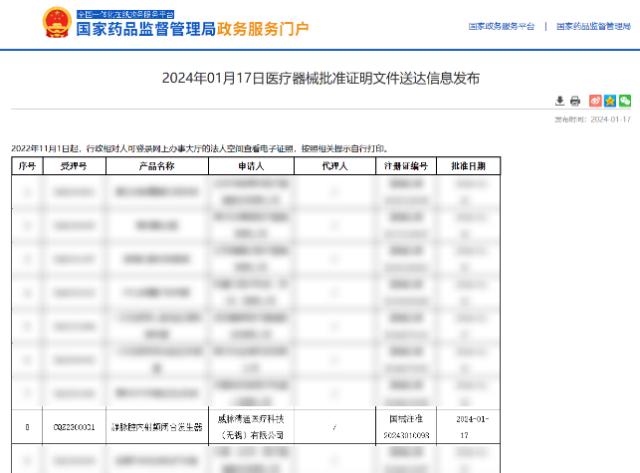Click the 批准日期 column header
The width and height of the screenshot is (640, 473).
(x=468, y=165)
